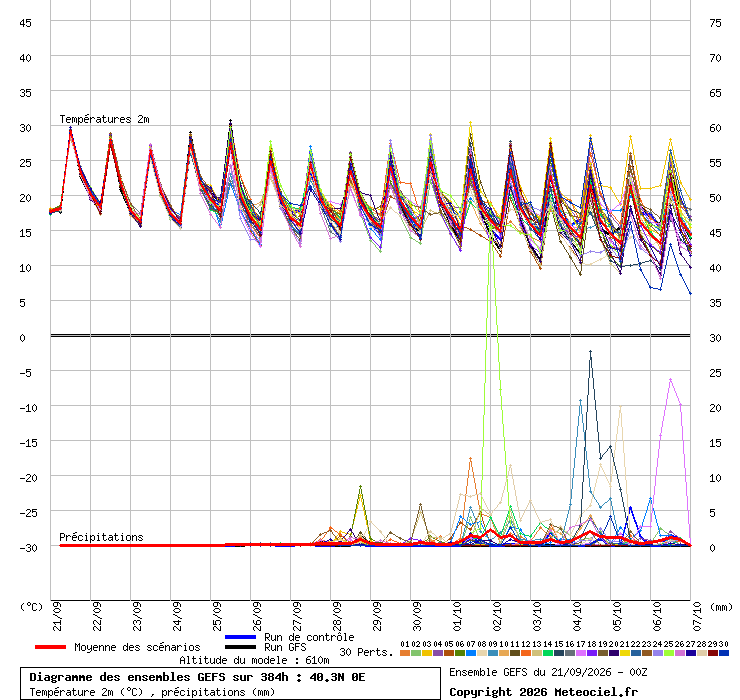Click the yellow swatch for perturbation 21
Image resolution: width=740 pixels, height=700 pixels.
coord(624,653)
